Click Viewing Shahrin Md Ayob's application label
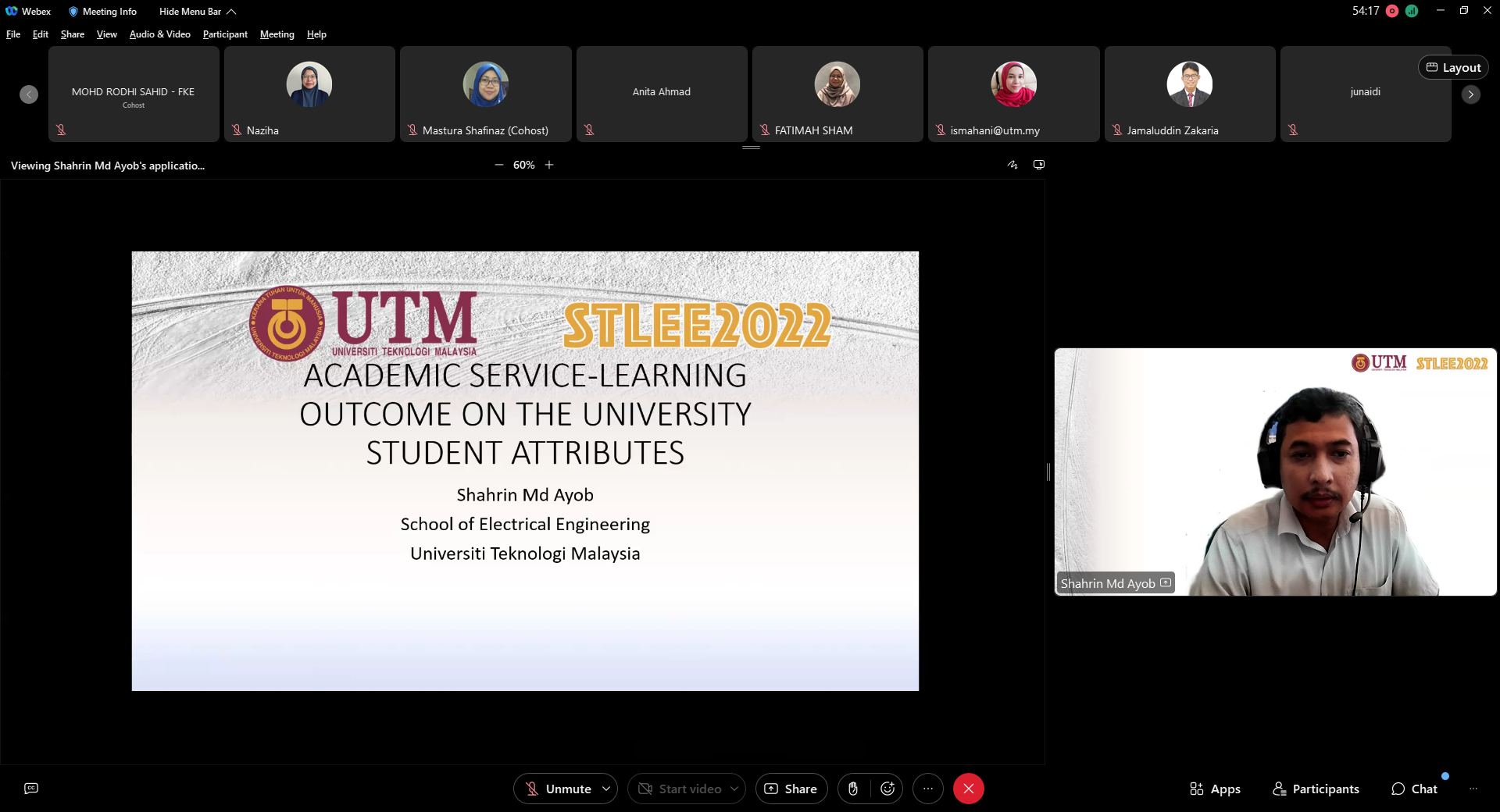The height and width of the screenshot is (812, 1500). [x=108, y=166]
